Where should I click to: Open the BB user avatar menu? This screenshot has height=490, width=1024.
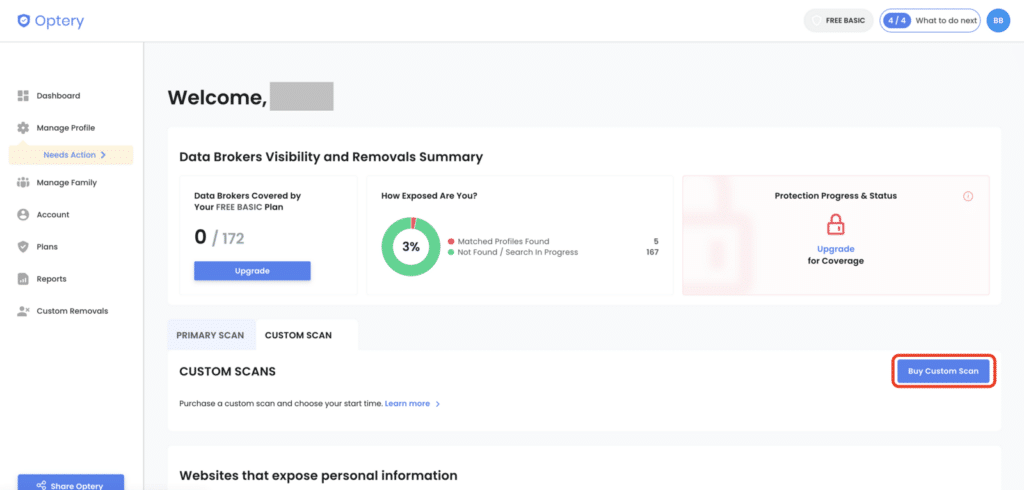click(x=998, y=21)
